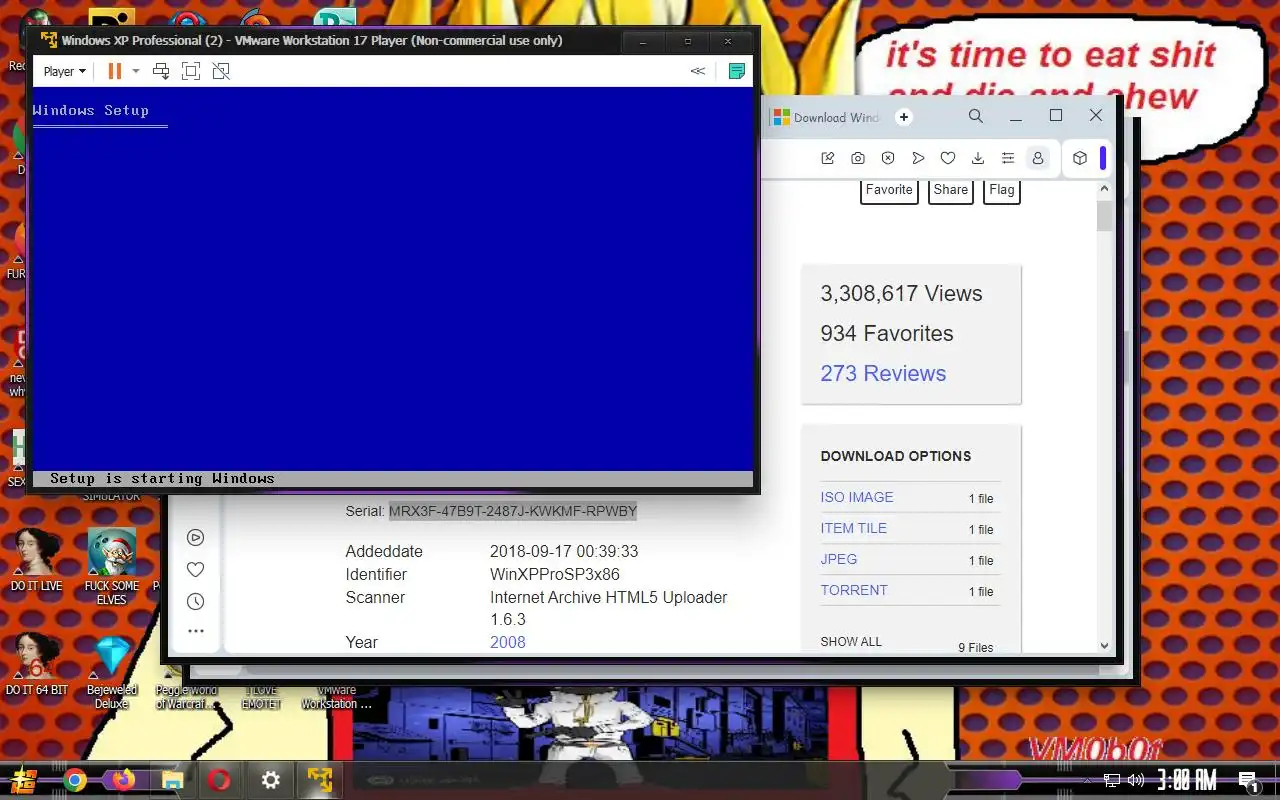The width and height of the screenshot is (1280, 800).
Task: Open the browser edit page pencil icon
Action: point(828,158)
